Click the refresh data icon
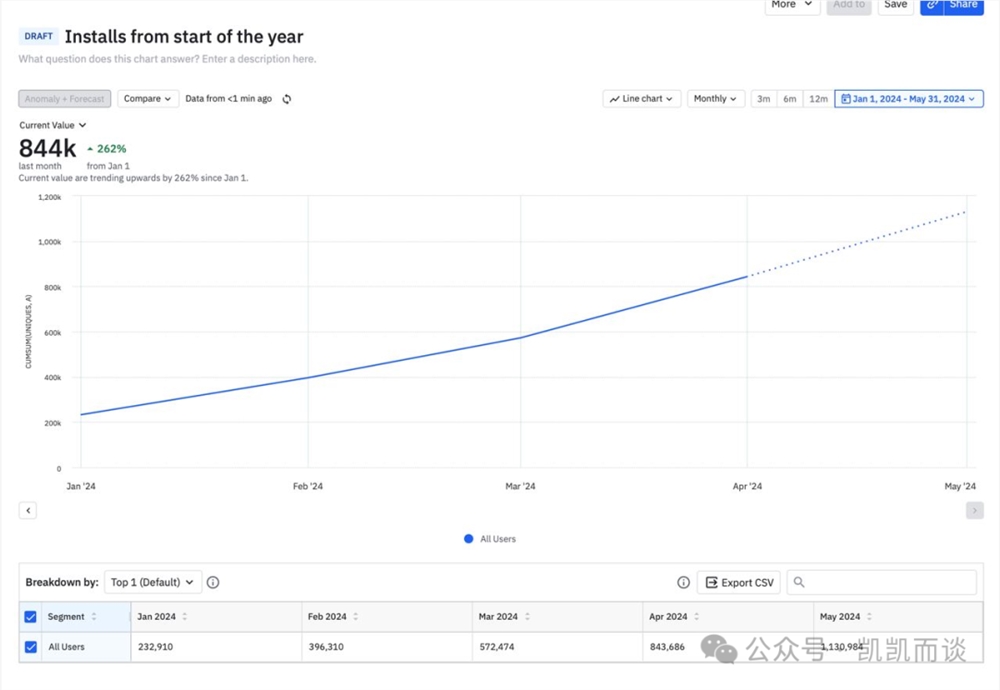 287,99
